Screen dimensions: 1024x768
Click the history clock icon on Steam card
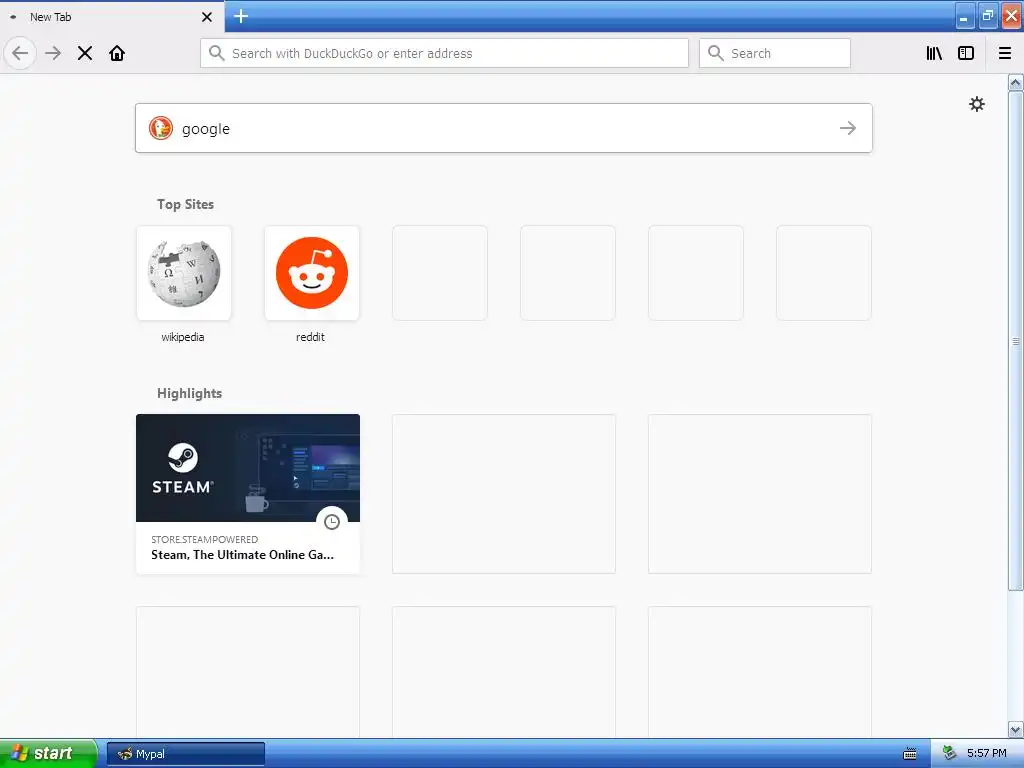(x=332, y=522)
